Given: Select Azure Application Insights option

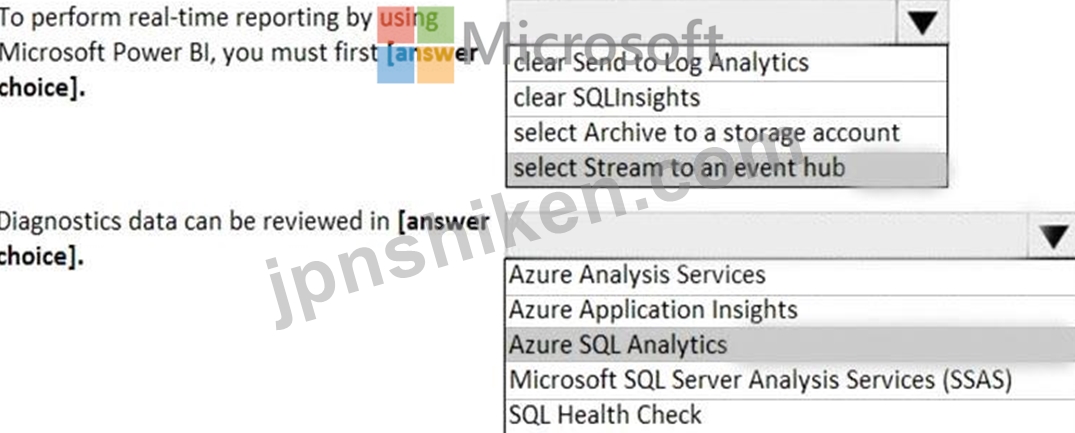Looking at the screenshot, I should click(x=790, y=311).
